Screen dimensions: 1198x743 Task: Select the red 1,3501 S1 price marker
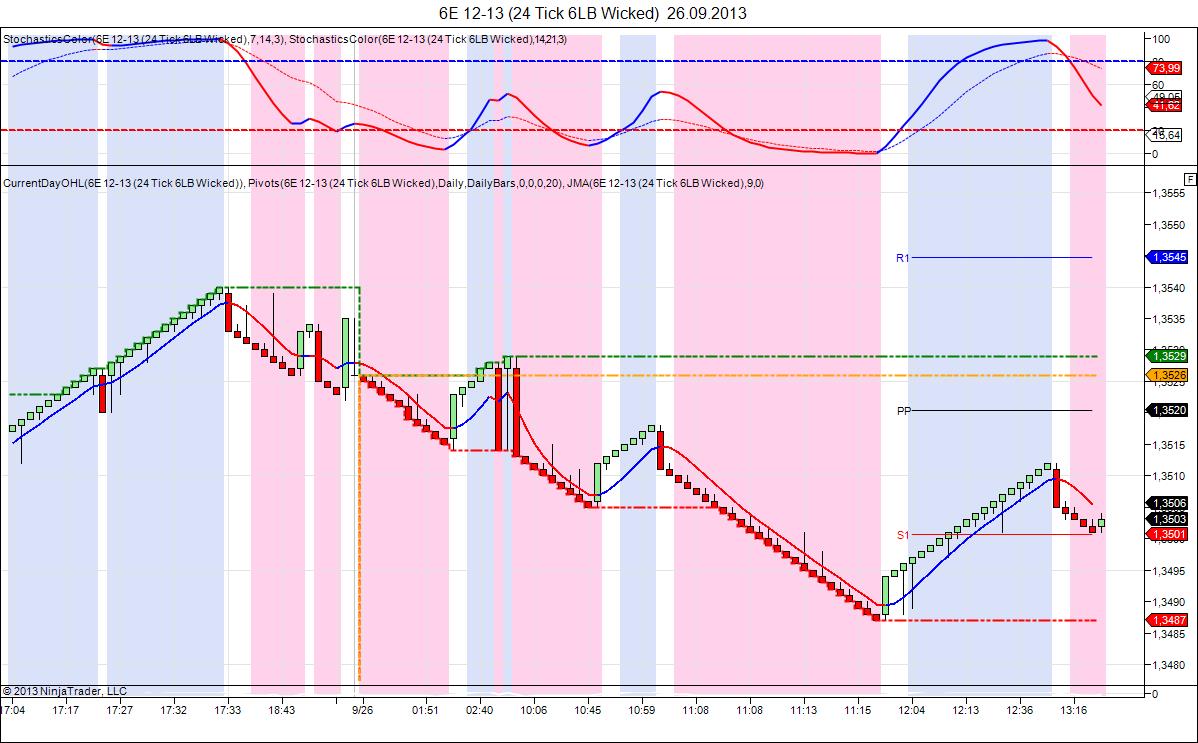coord(1167,534)
